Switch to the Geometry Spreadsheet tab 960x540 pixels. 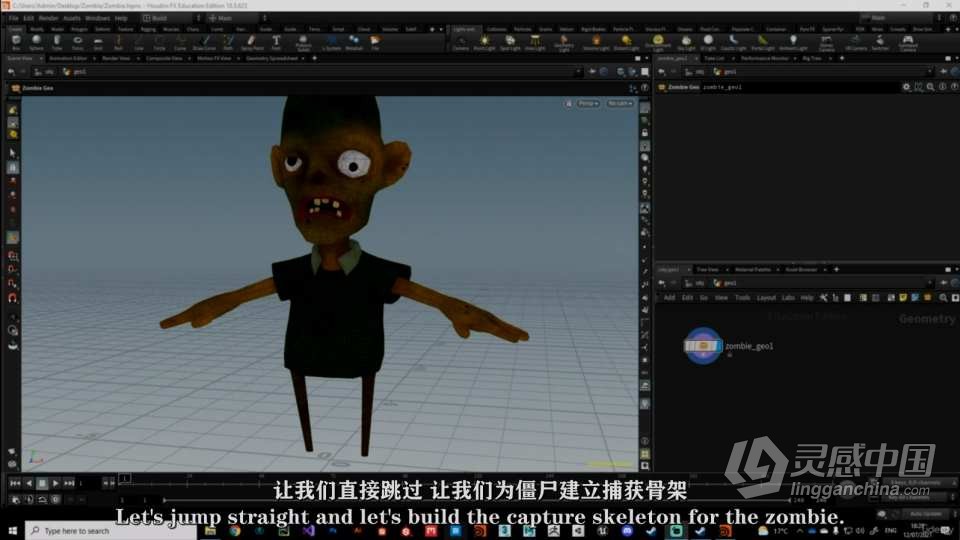click(272, 58)
